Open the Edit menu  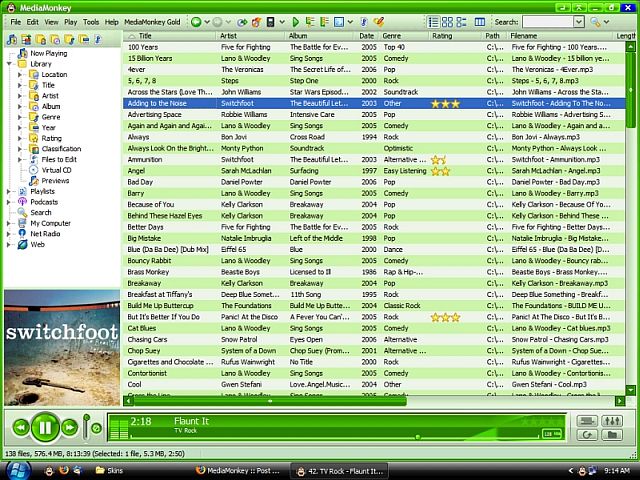click(32, 22)
